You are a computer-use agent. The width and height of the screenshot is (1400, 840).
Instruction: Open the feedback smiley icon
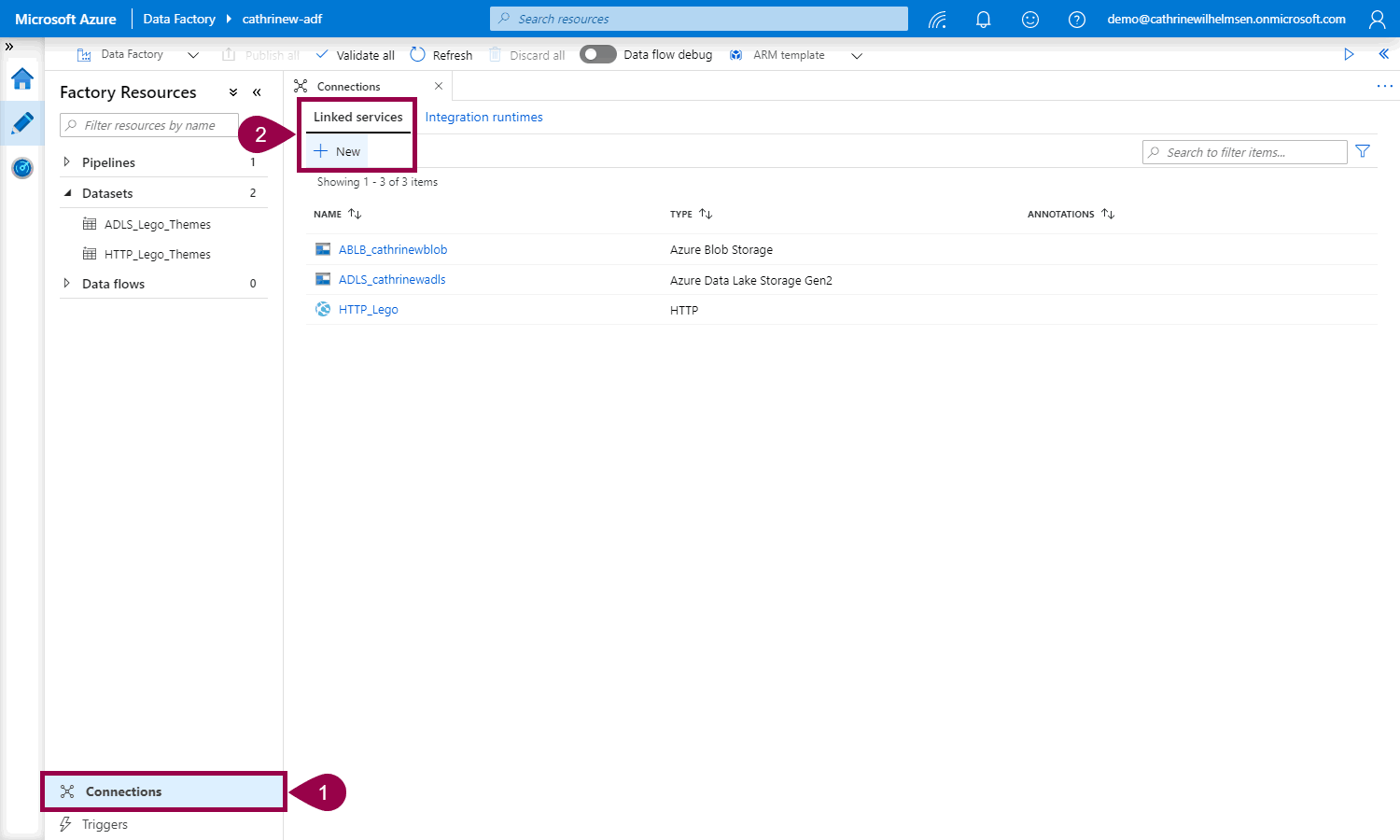pos(1029,20)
